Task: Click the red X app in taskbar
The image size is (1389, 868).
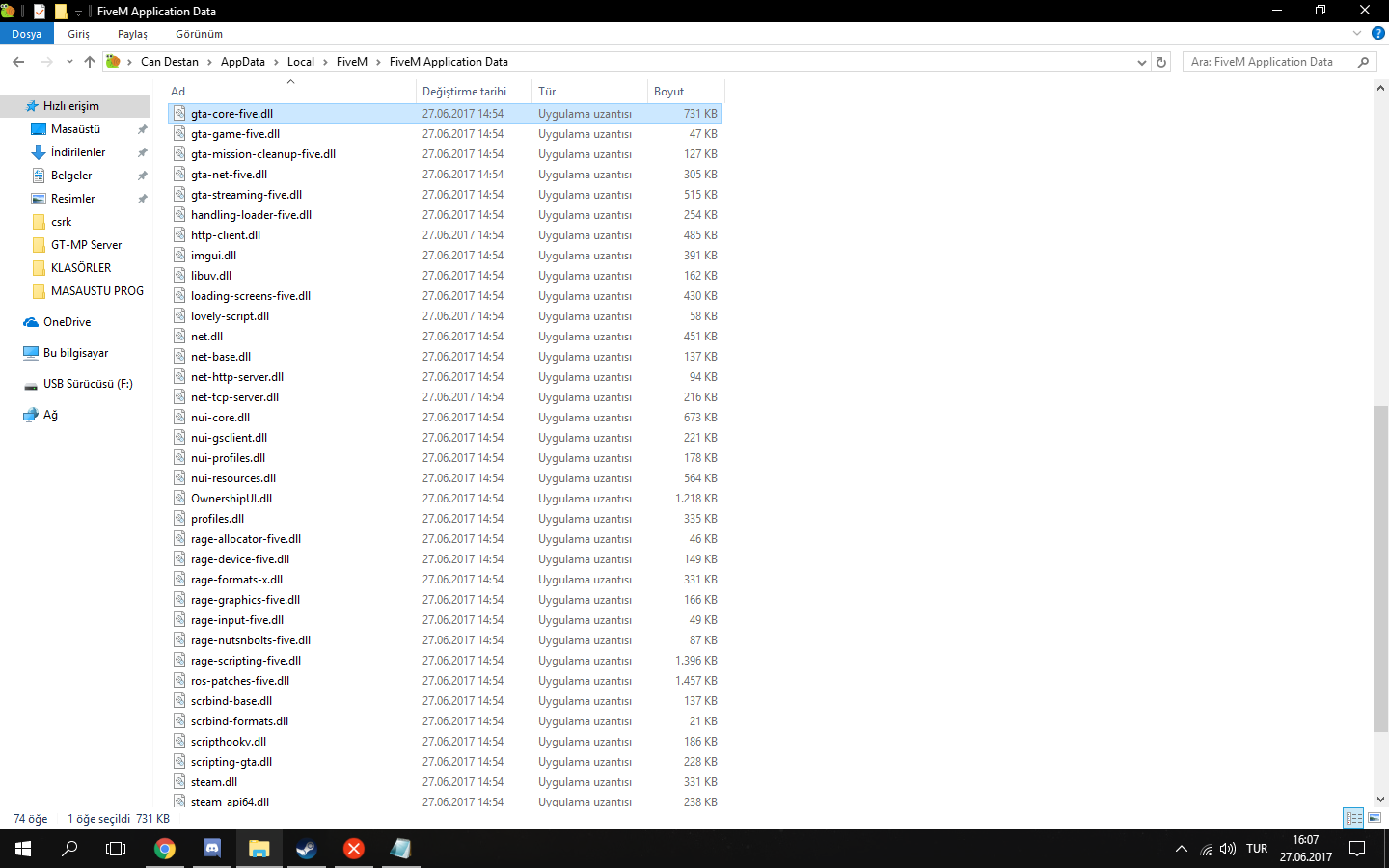Action: pyautogui.click(x=354, y=849)
